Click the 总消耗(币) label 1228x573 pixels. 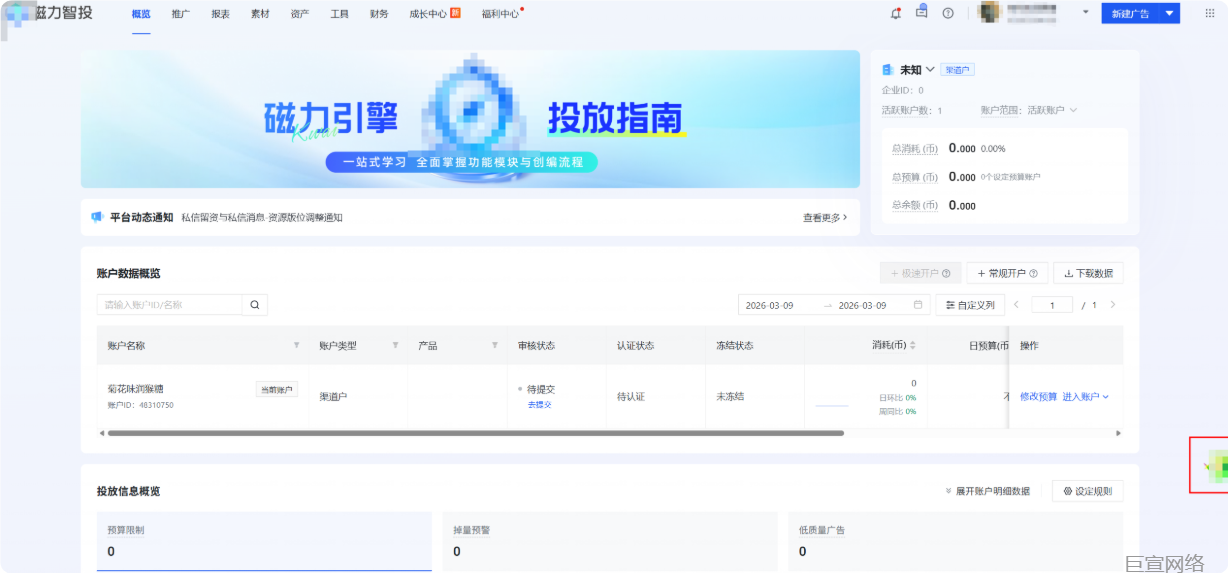[915, 148]
